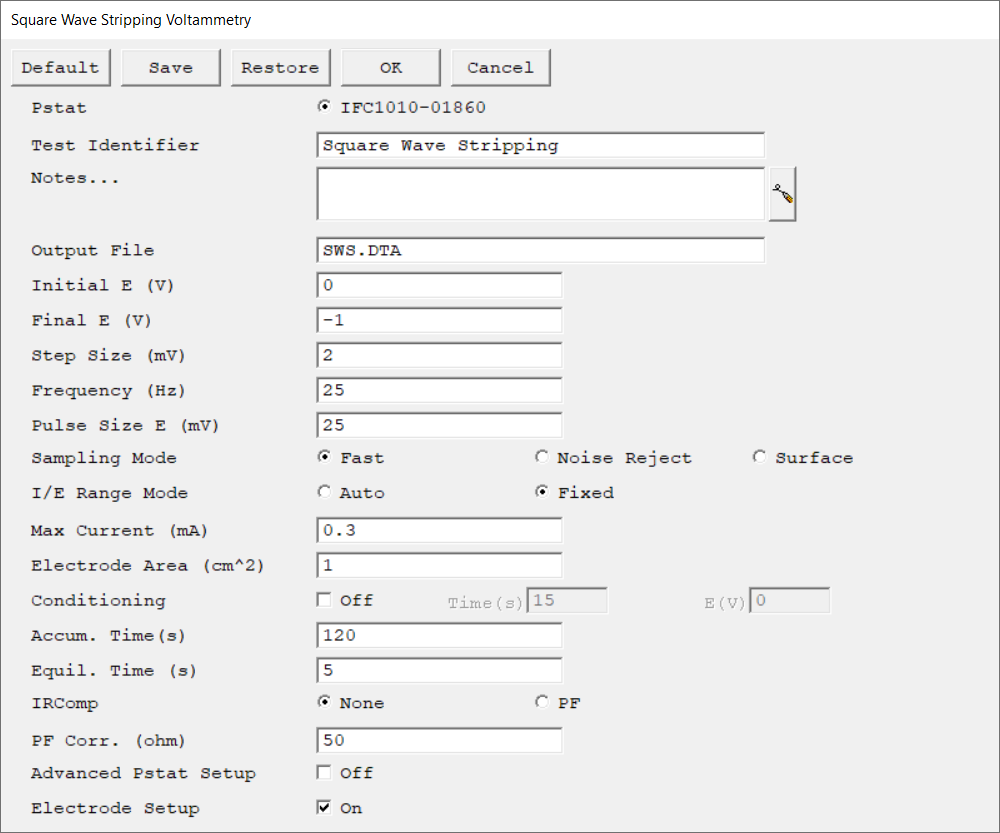The image size is (1000, 833).
Task: Click the Pstat label
Action: (x=59, y=108)
